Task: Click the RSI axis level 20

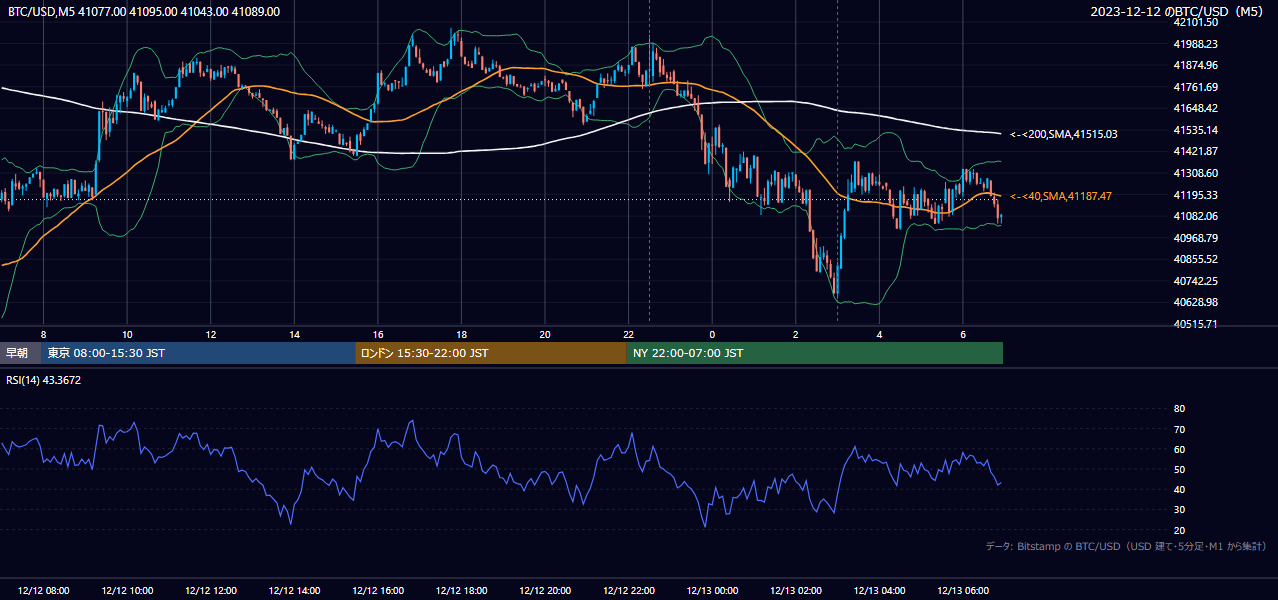Action: [1179, 530]
